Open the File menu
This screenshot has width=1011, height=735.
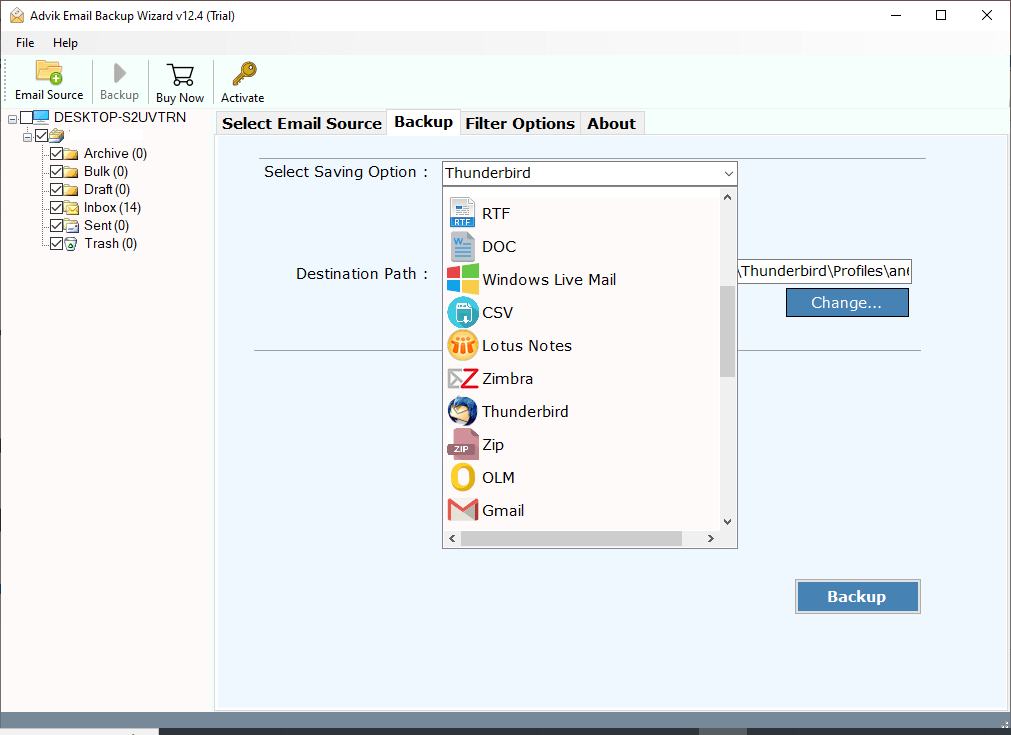pos(25,43)
